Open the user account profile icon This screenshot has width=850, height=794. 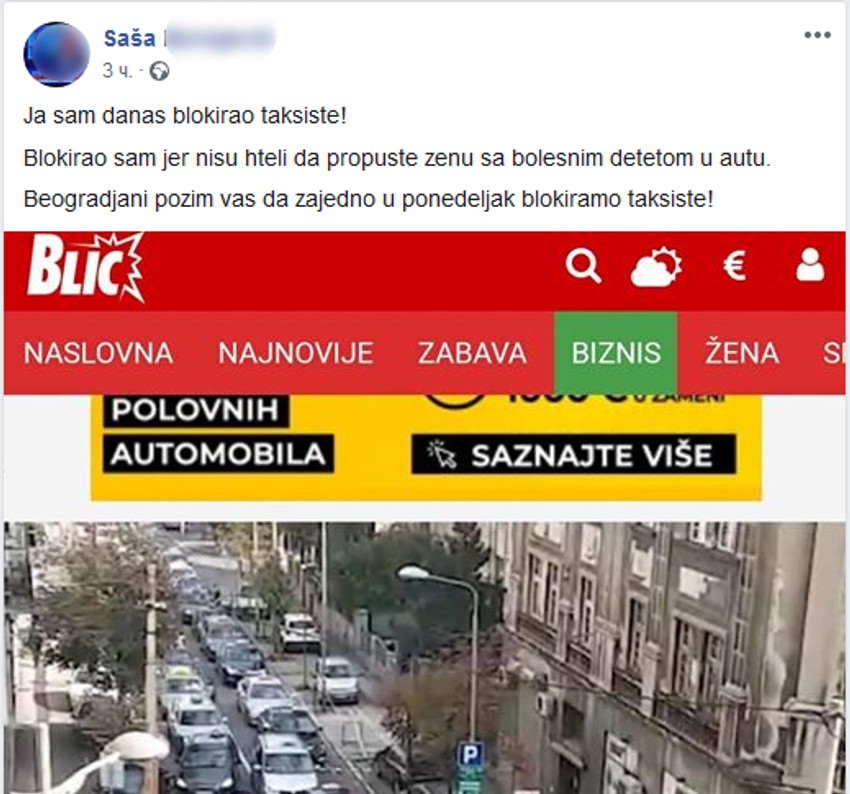pos(810,265)
